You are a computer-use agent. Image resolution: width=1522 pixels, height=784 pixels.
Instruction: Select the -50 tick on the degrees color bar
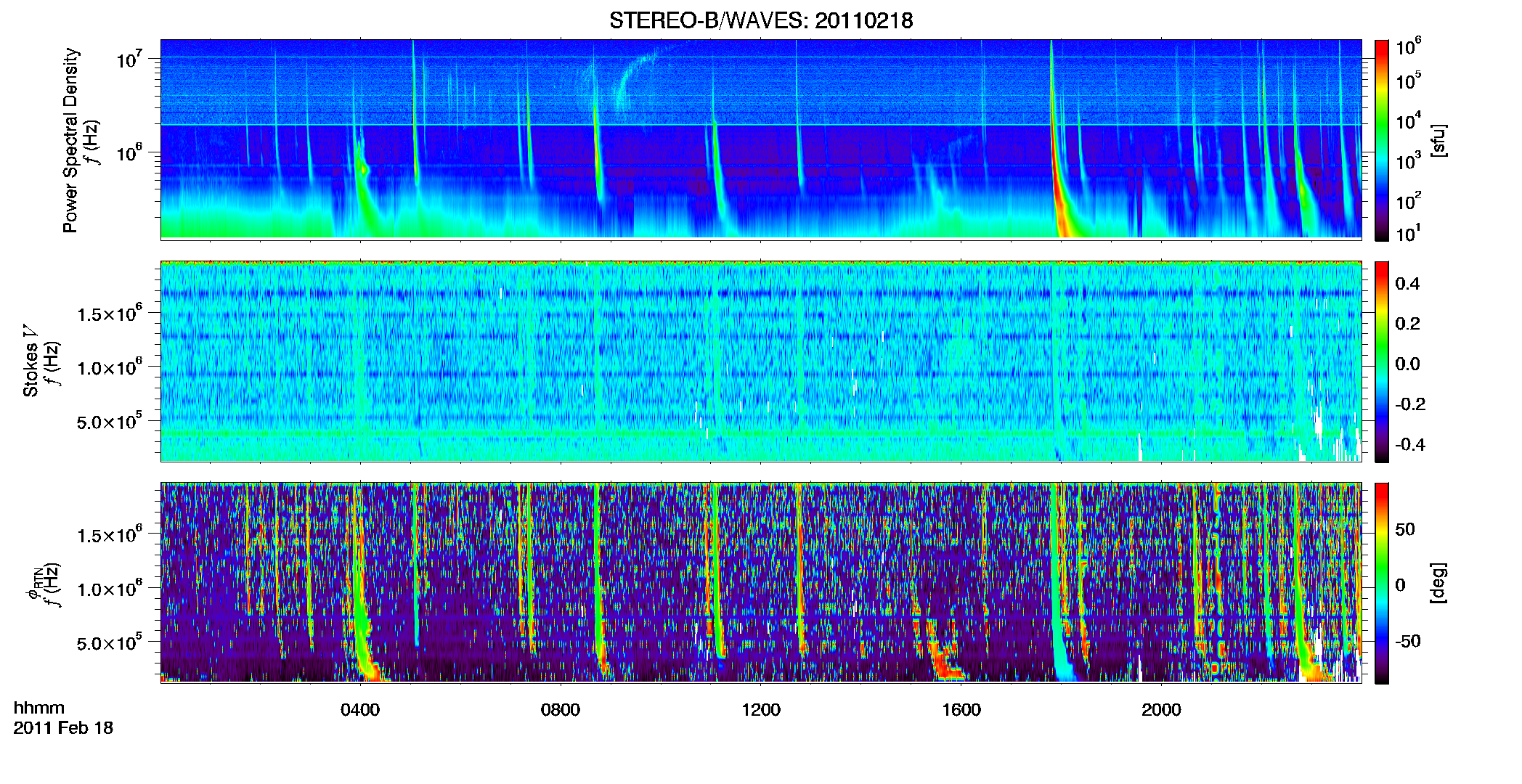1408,641
